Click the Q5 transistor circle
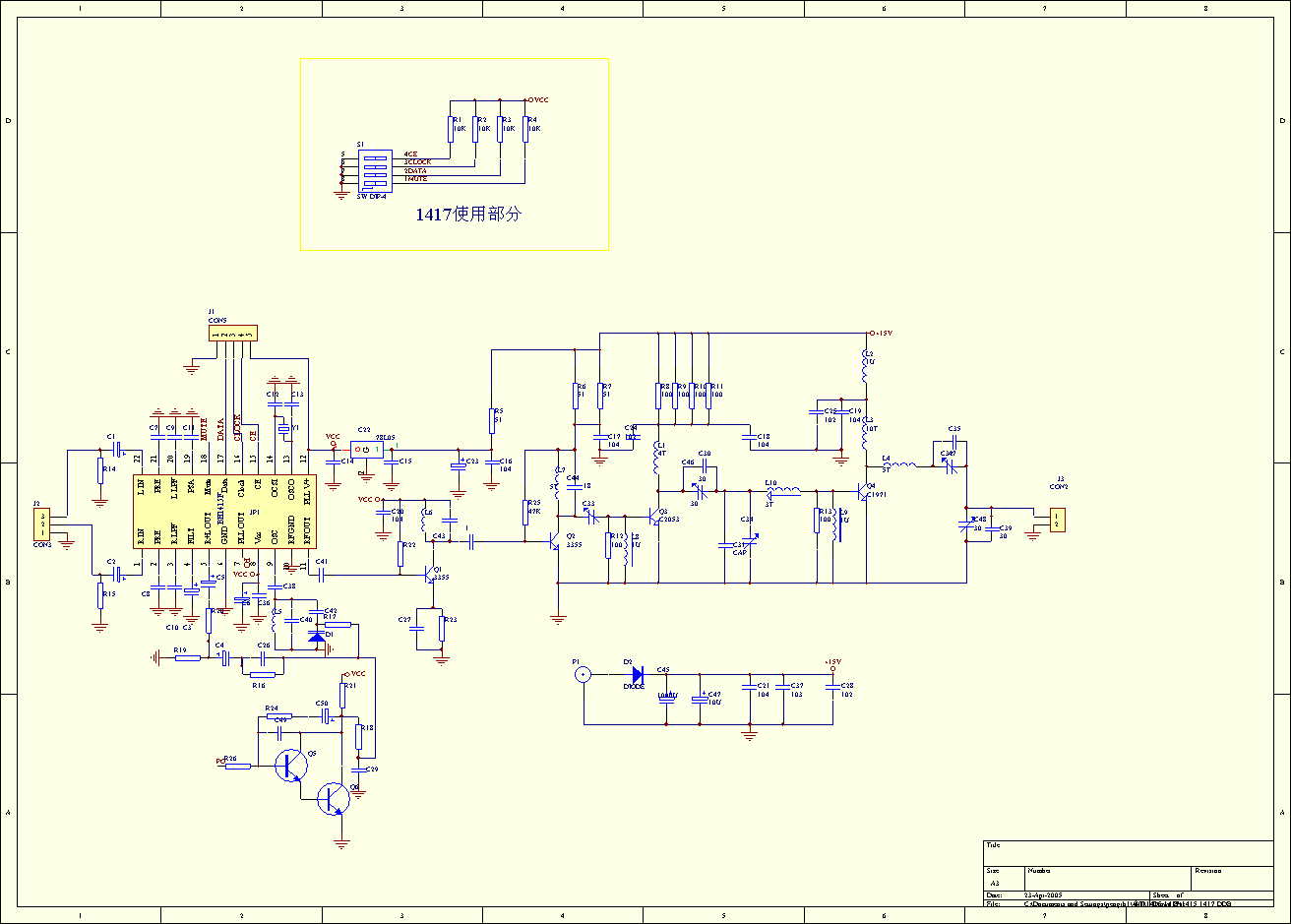This screenshot has width=1291, height=924. 290,764
